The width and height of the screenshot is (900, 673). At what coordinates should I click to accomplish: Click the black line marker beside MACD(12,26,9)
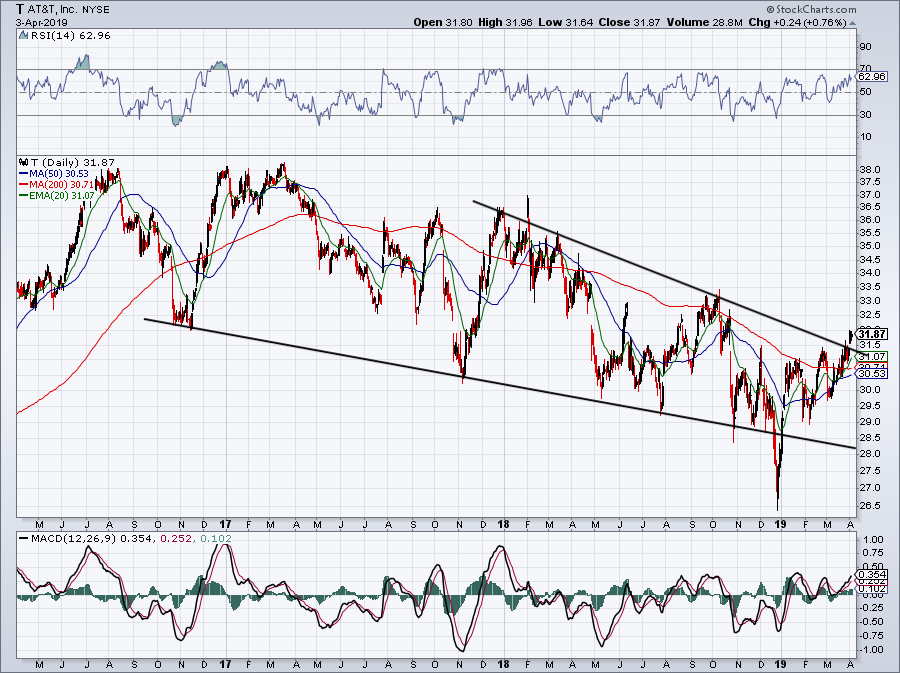coord(24,539)
